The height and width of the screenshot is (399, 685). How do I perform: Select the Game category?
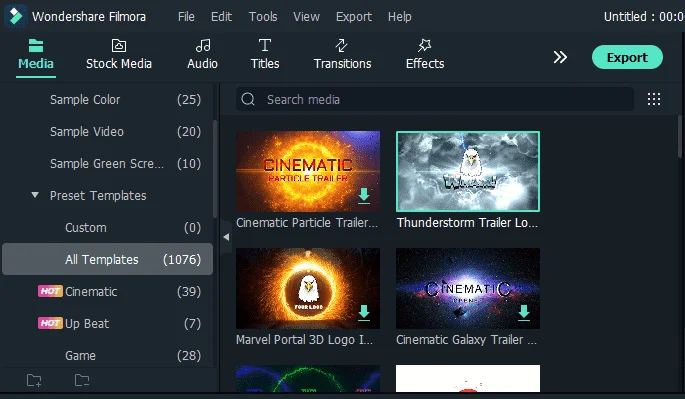(x=107, y=355)
